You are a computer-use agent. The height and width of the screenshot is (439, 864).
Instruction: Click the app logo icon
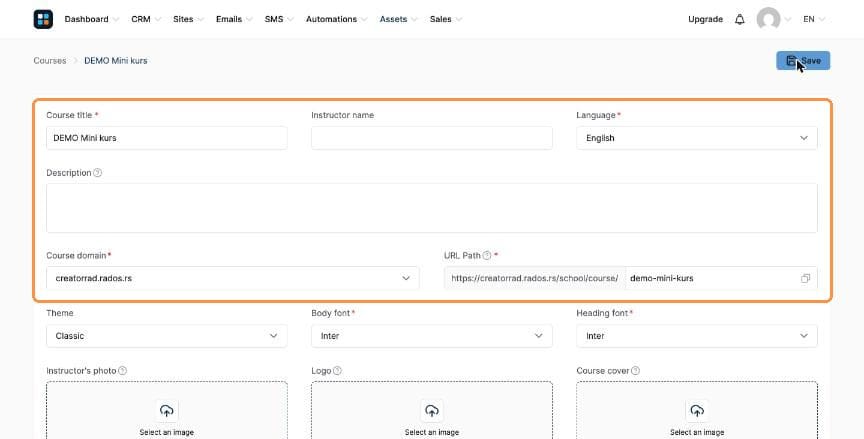[x=43, y=19]
